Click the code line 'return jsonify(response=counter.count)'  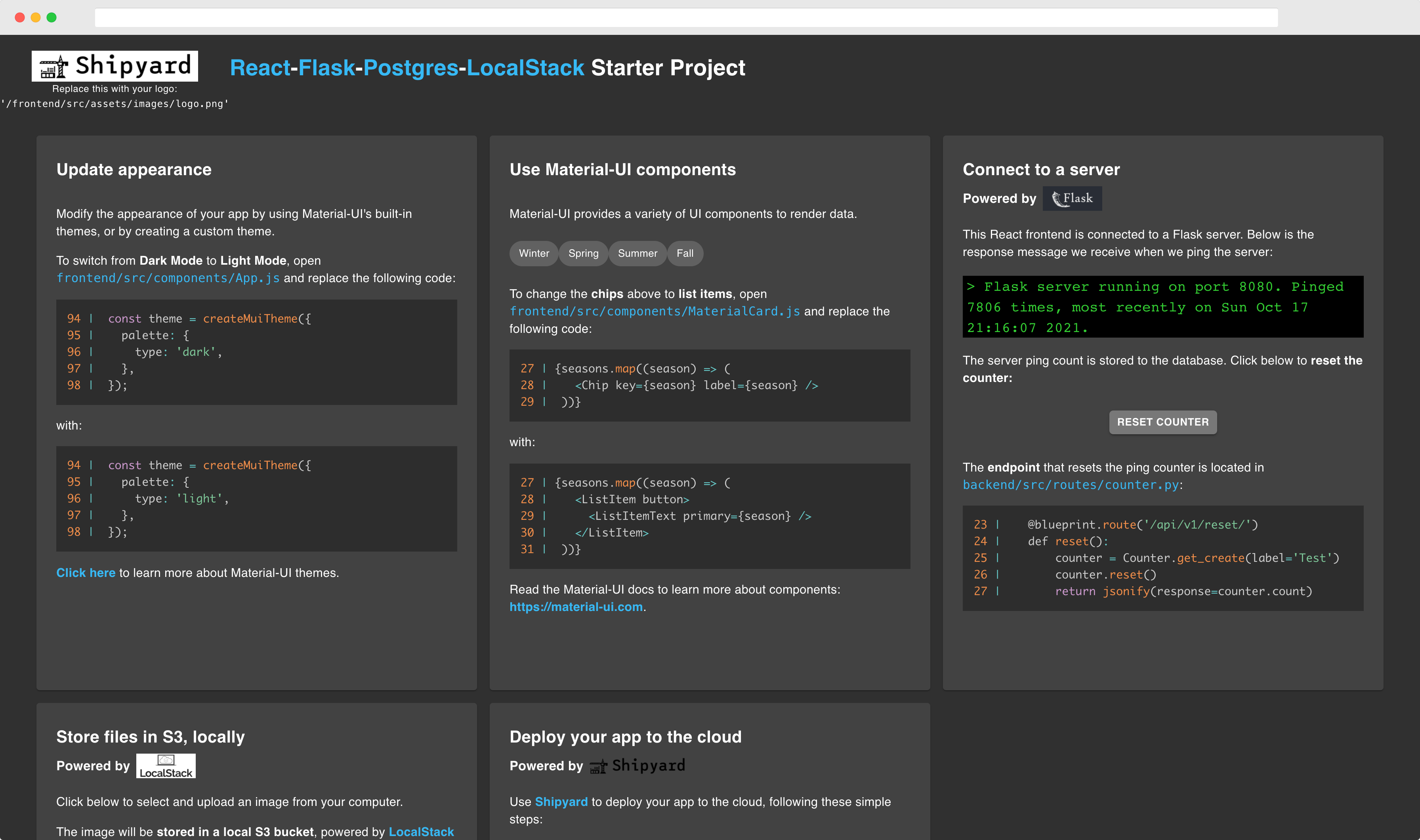pos(1183,592)
